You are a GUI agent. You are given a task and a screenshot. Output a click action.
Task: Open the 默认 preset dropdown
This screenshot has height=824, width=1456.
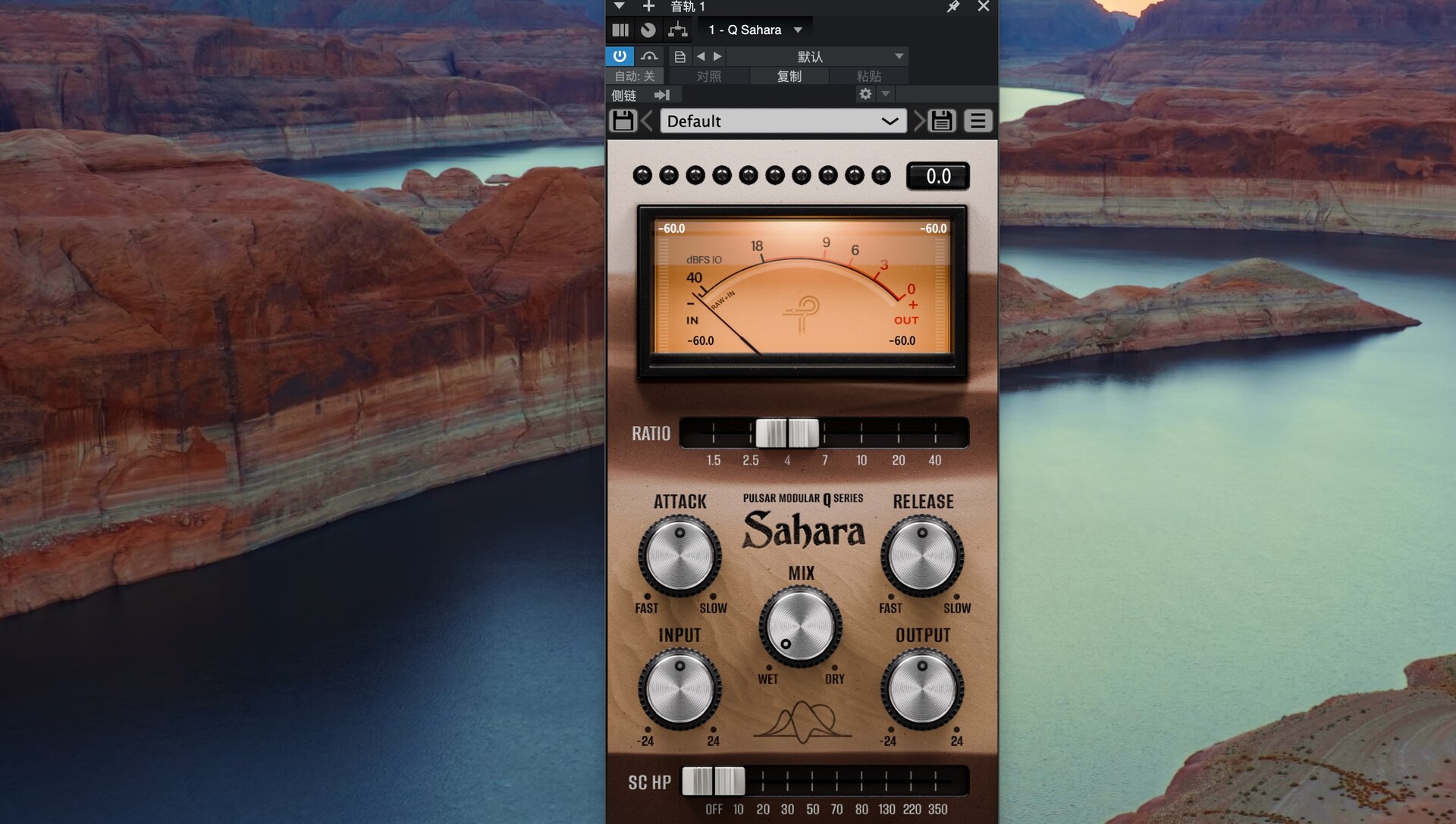817,56
